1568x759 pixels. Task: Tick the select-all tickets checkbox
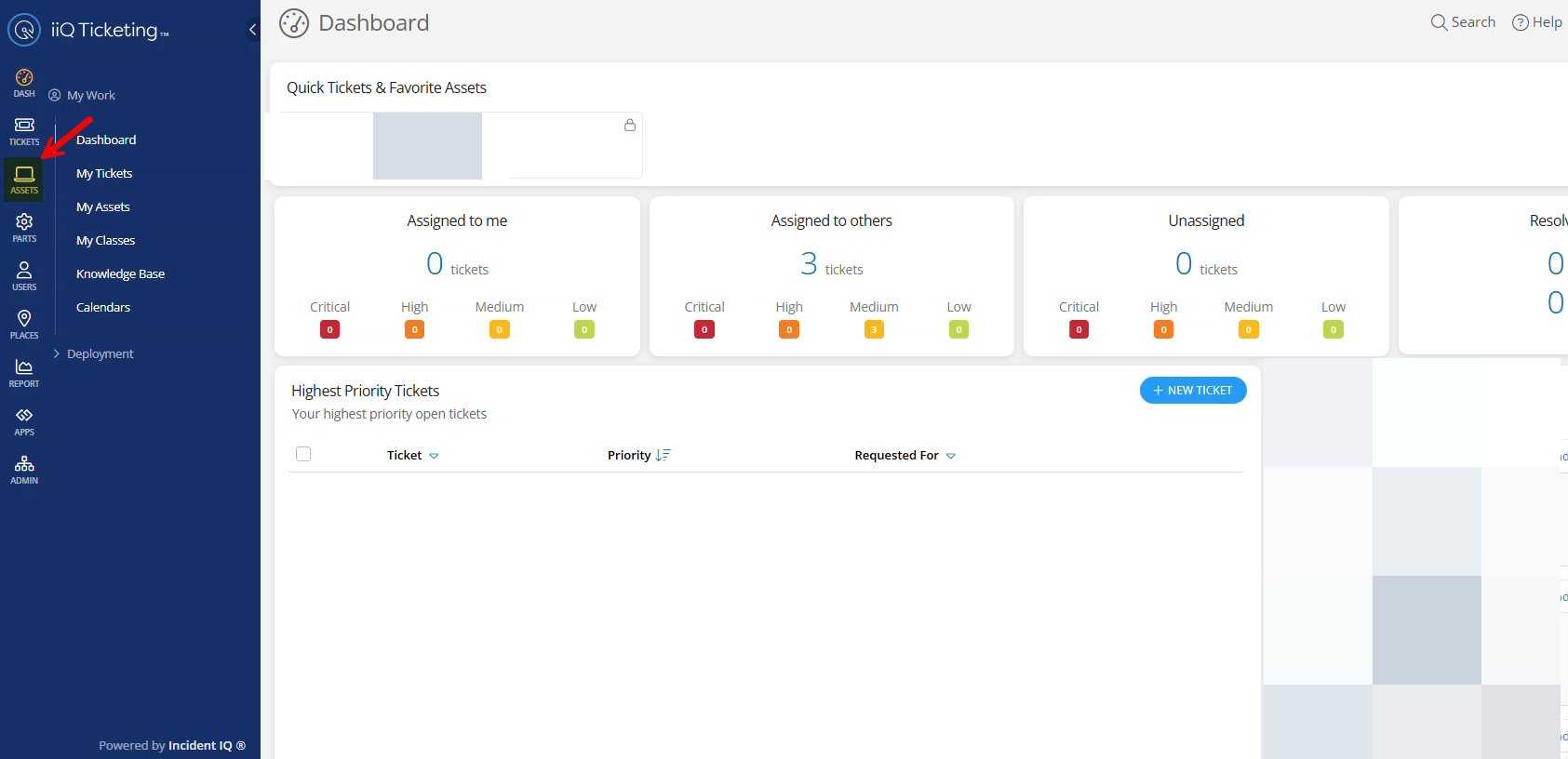(x=303, y=454)
